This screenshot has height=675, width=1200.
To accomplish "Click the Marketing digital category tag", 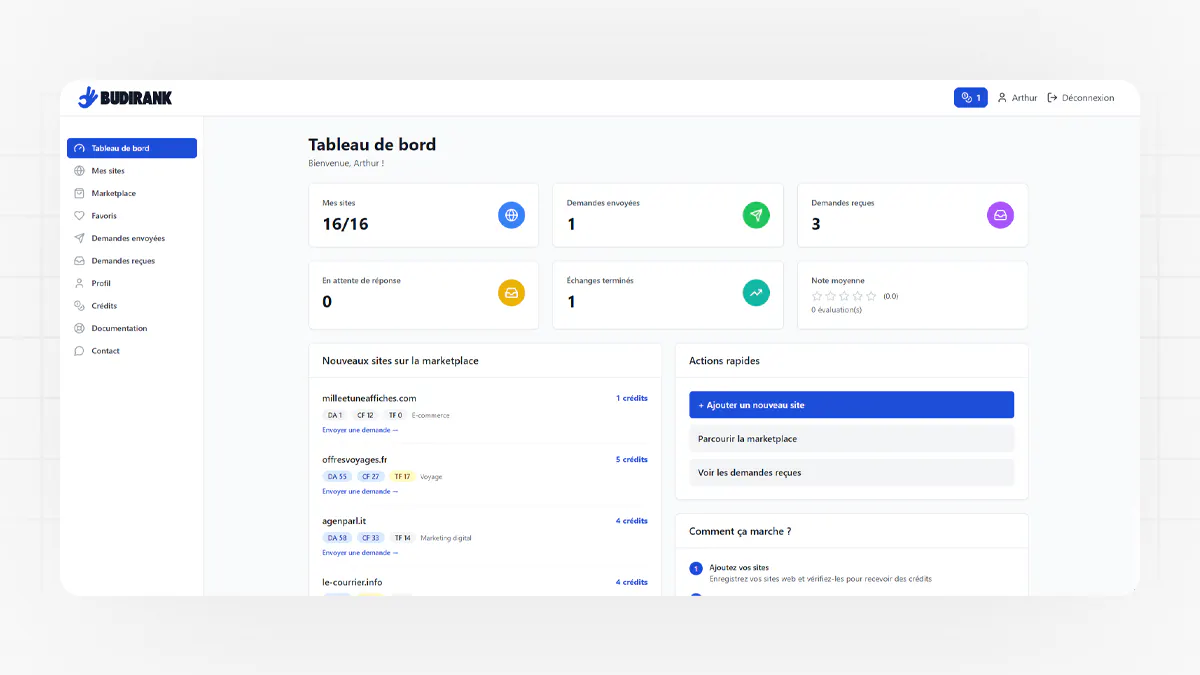I will pyautogui.click(x=446, y=538).
